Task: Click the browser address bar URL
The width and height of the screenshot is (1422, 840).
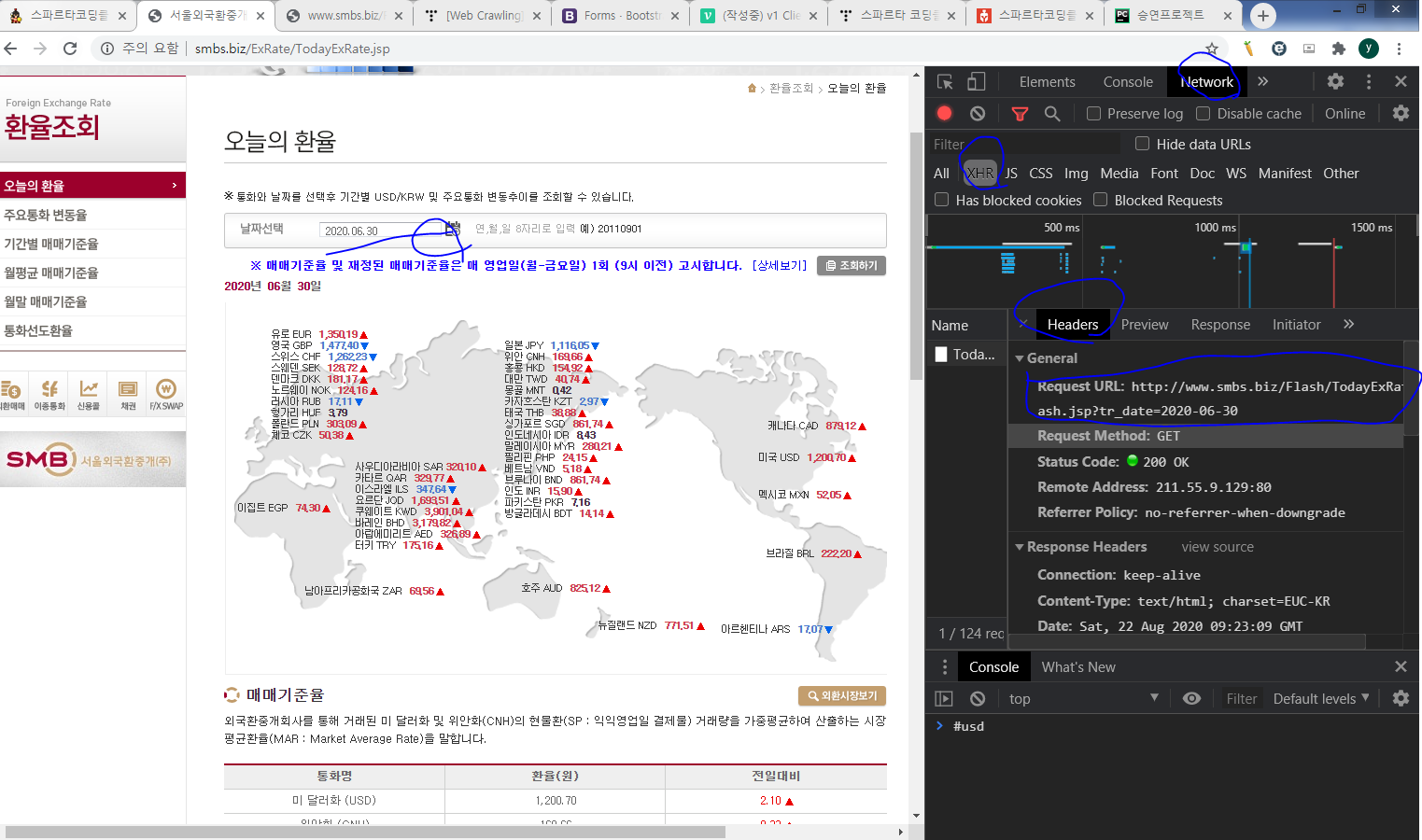Action: [x=292, y=49]
